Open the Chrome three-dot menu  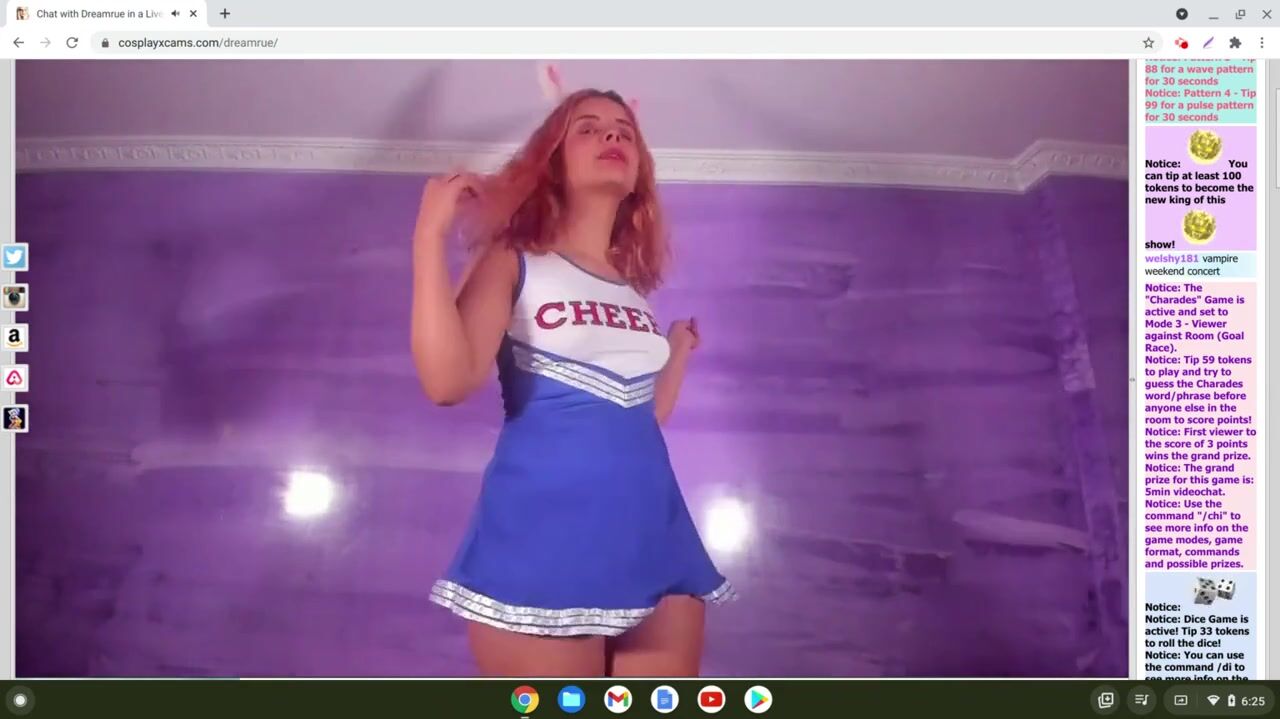point(1262,43)
